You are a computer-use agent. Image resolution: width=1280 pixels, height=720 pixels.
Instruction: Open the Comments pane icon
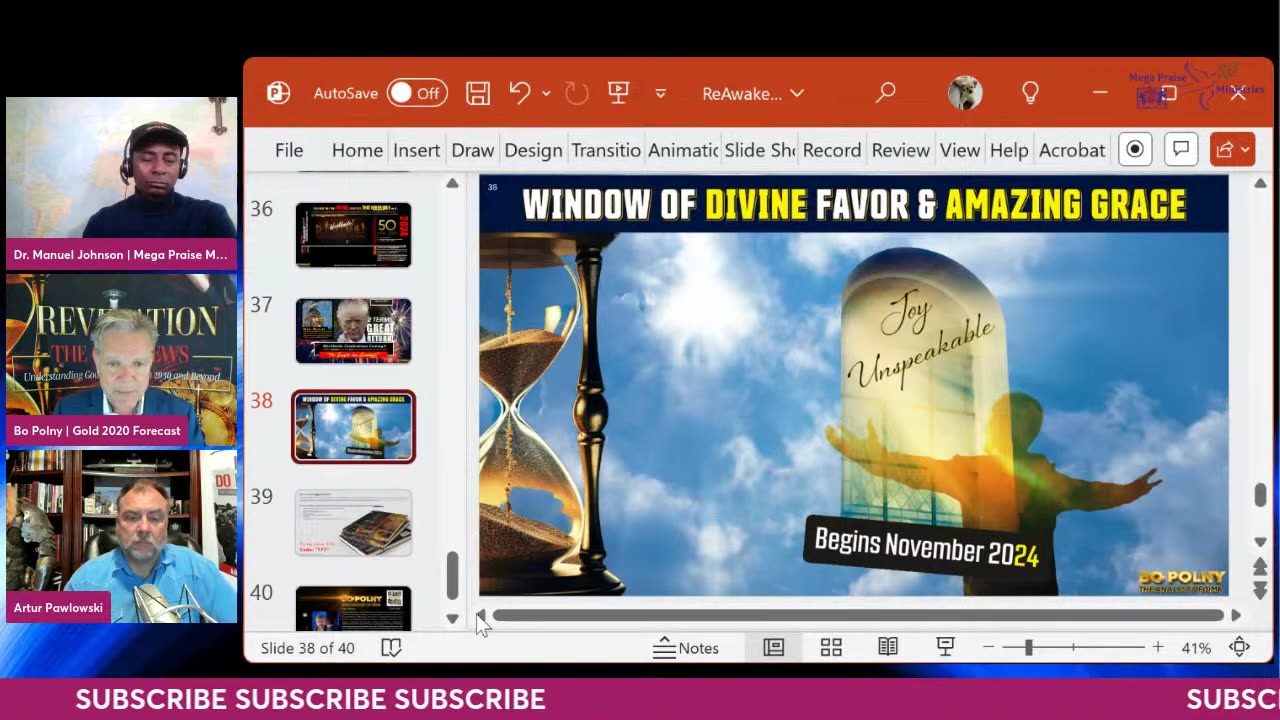coord(1181,150)
